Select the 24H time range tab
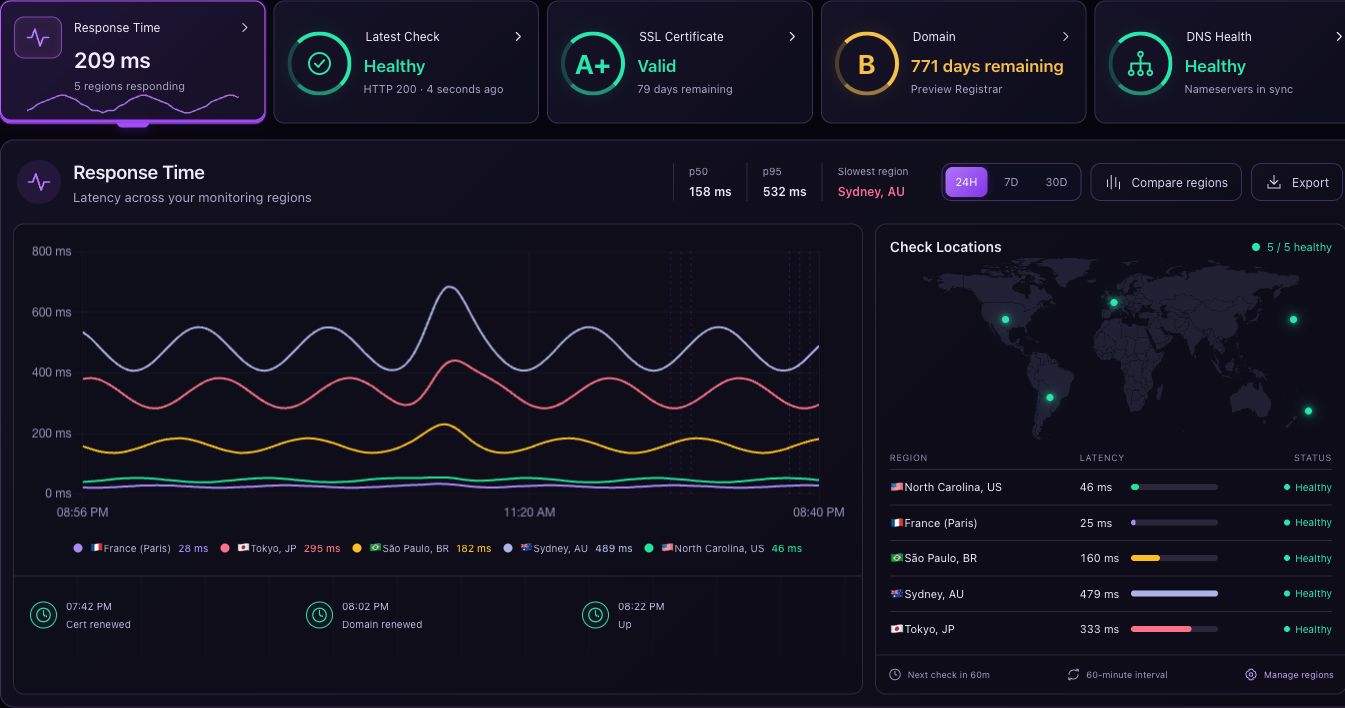The width and height of the screenshot is (1345, 708). click(x=966, y=182)
